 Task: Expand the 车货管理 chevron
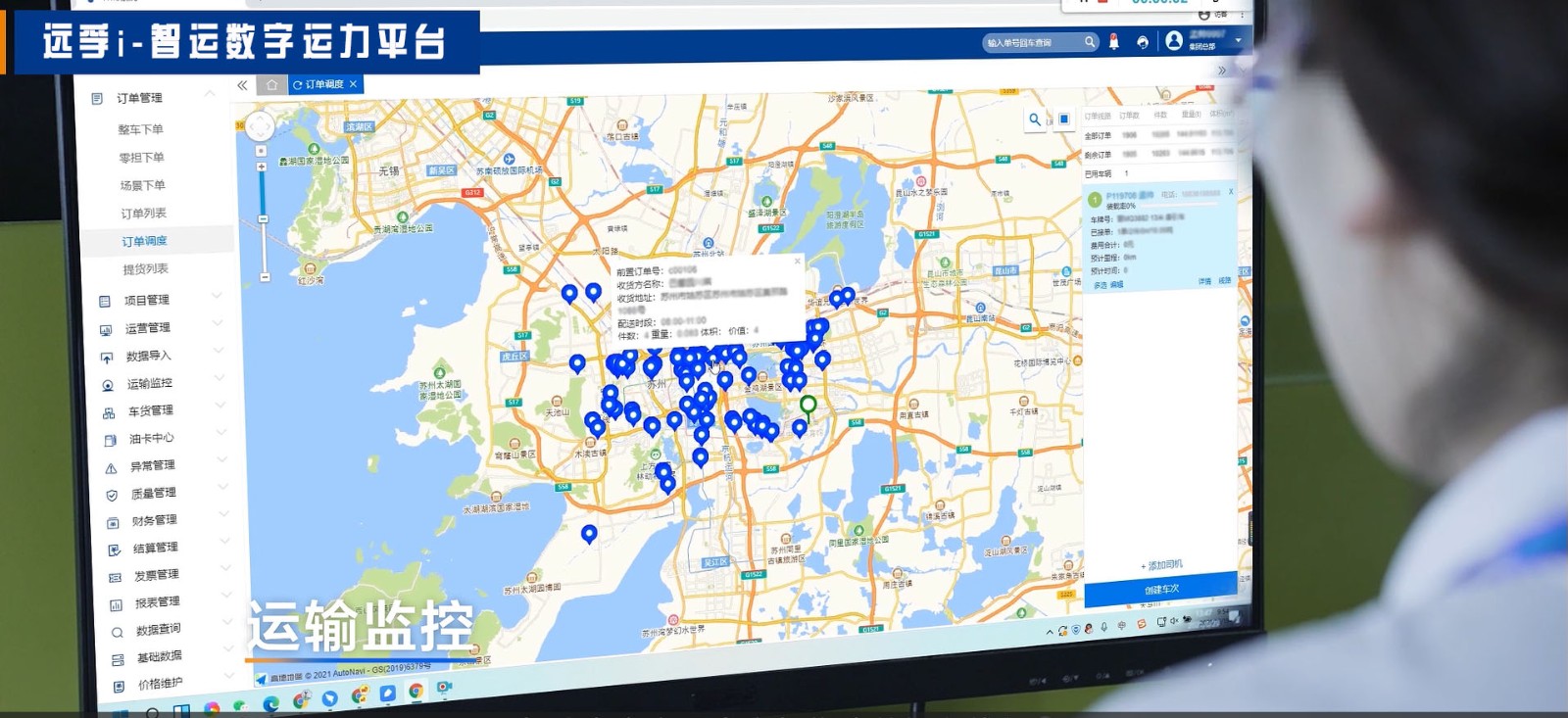point(220,405)
